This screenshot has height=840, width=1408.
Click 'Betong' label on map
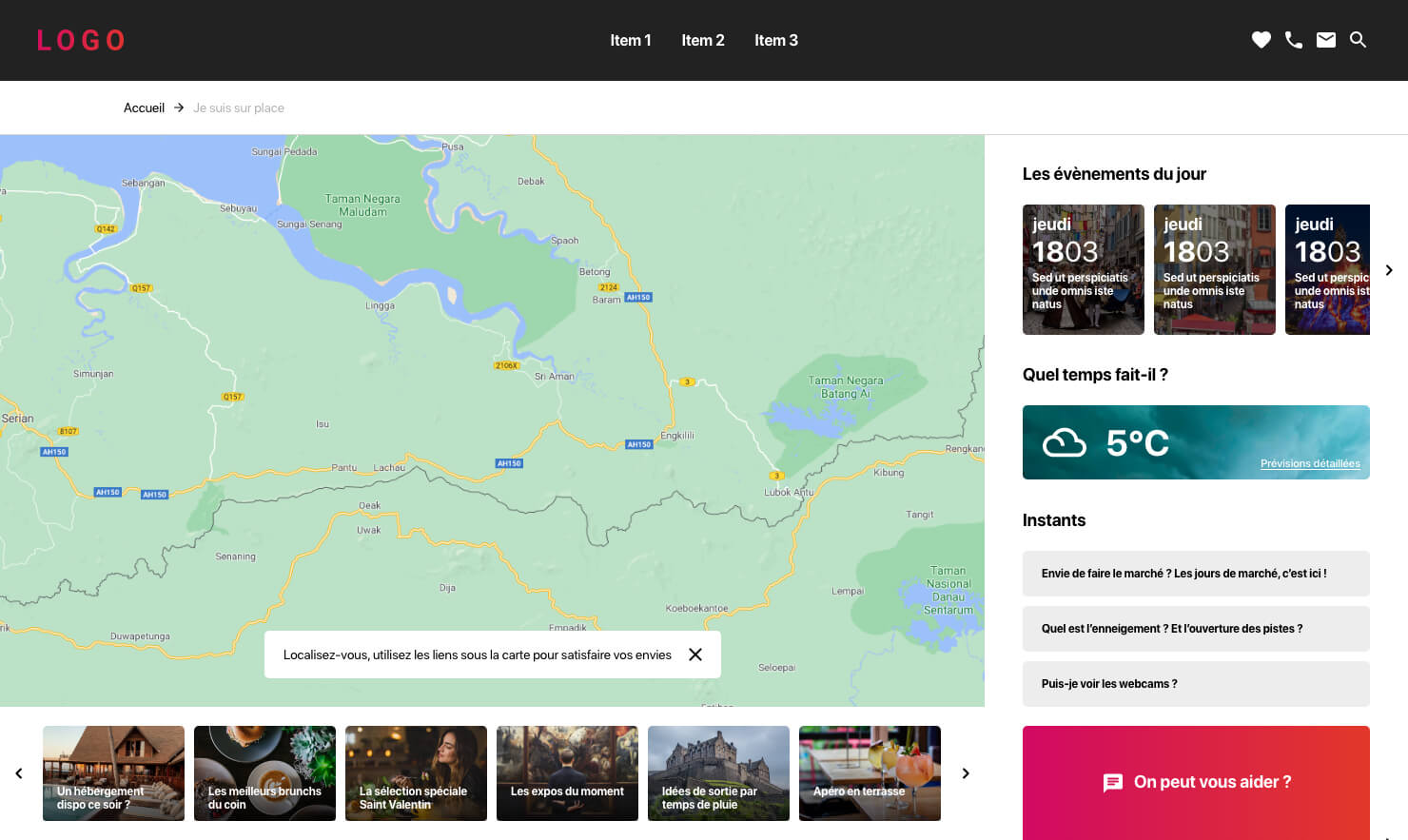[595, 272]
